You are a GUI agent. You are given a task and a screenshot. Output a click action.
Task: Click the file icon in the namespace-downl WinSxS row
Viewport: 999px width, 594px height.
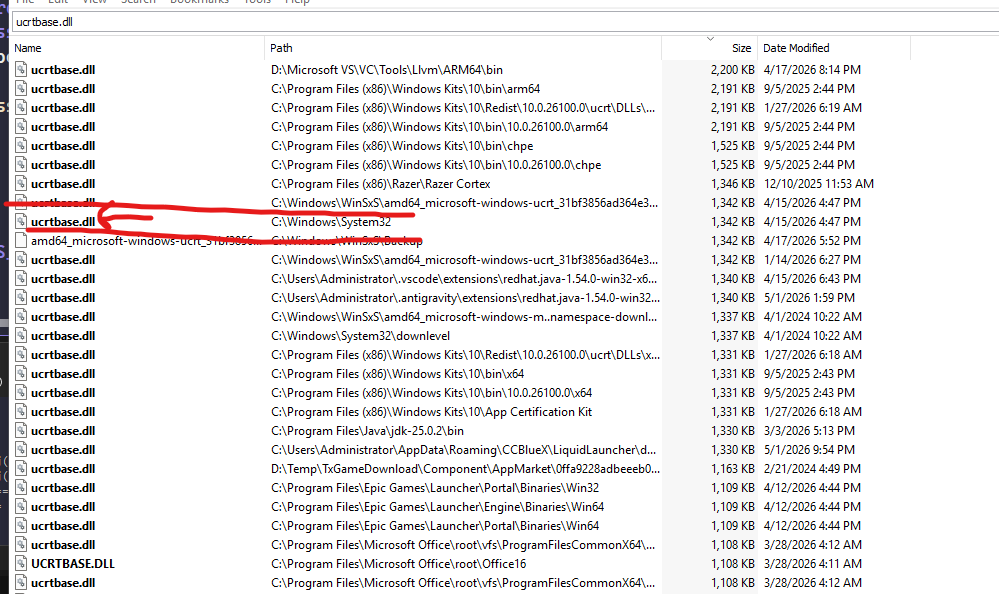coord(21,317)
